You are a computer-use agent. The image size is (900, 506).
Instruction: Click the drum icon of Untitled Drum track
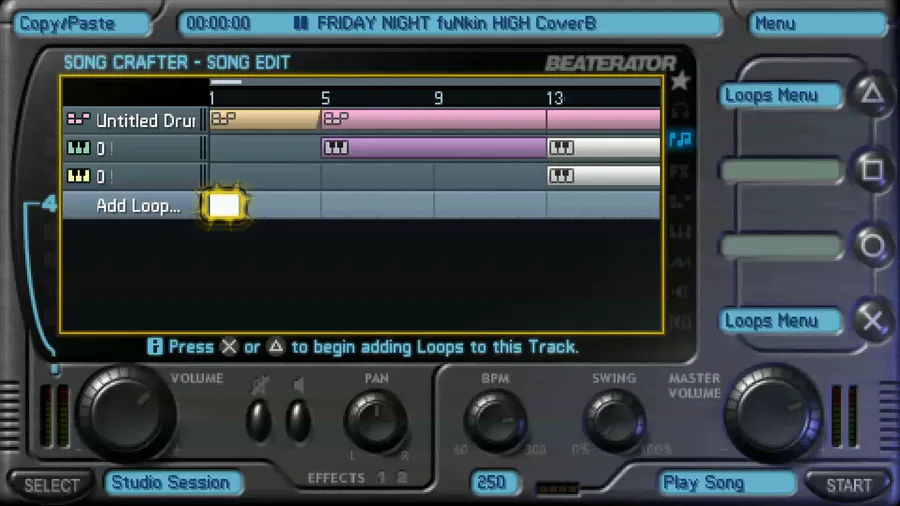[x=79, y=119]
